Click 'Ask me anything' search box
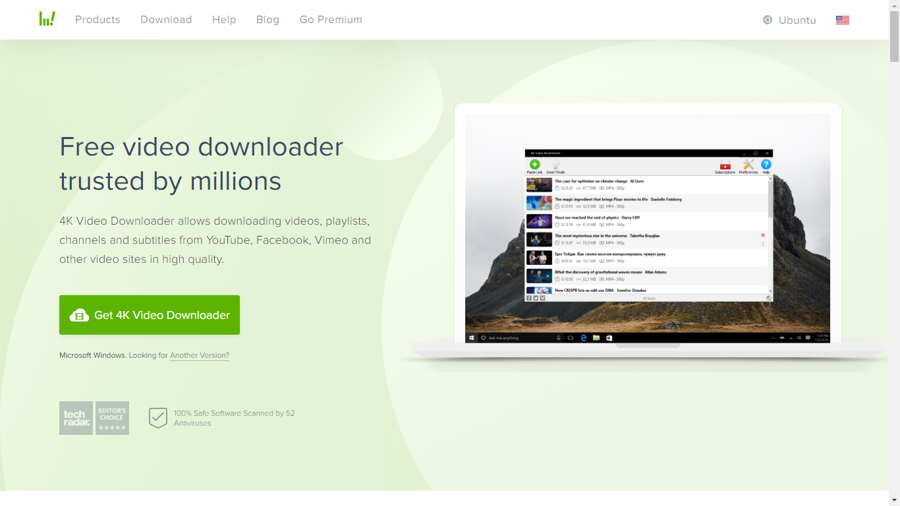Image resolution: width=900 pixels, height=506 pixels. (x=519, y=338)
